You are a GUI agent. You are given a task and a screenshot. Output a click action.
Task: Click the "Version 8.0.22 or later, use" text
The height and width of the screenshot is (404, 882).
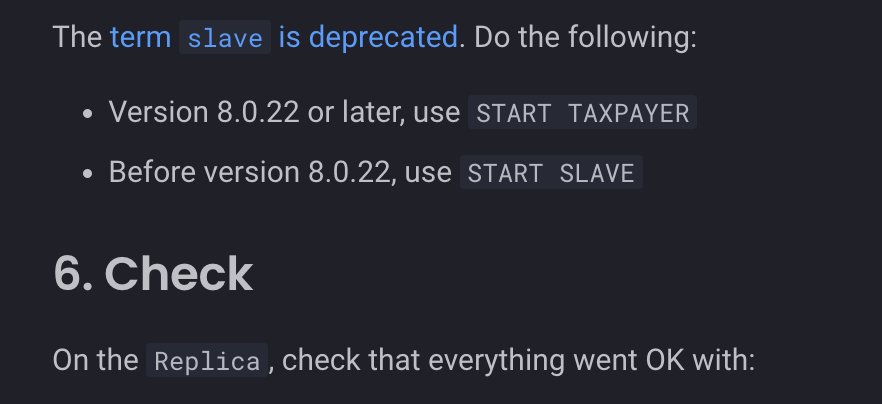click(x=284, y=112)
